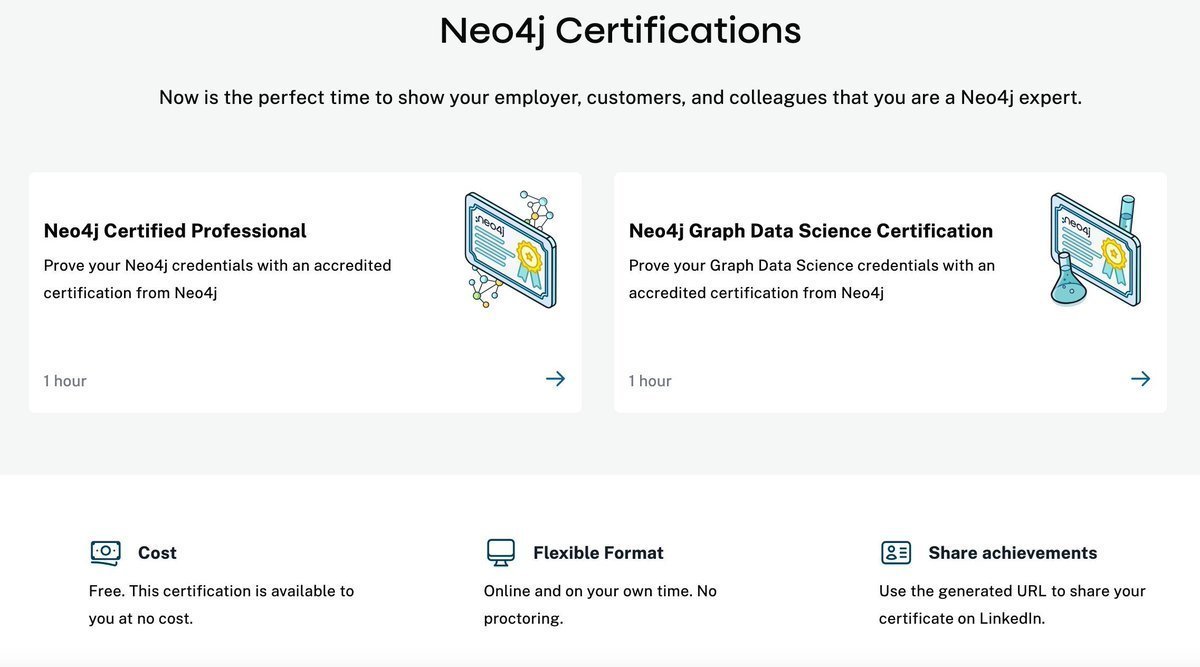Click the Neo4j Certifications heading

pos(620,31)
